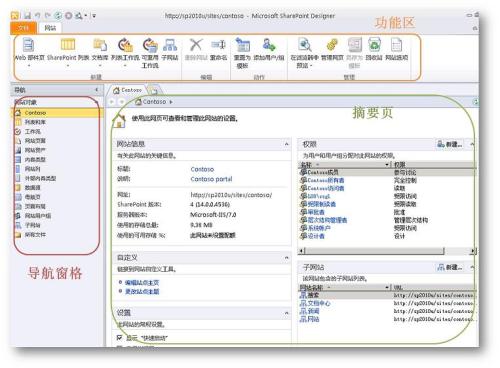Collapse the 权限 section
Screen dimensions: 500x368
472,144
